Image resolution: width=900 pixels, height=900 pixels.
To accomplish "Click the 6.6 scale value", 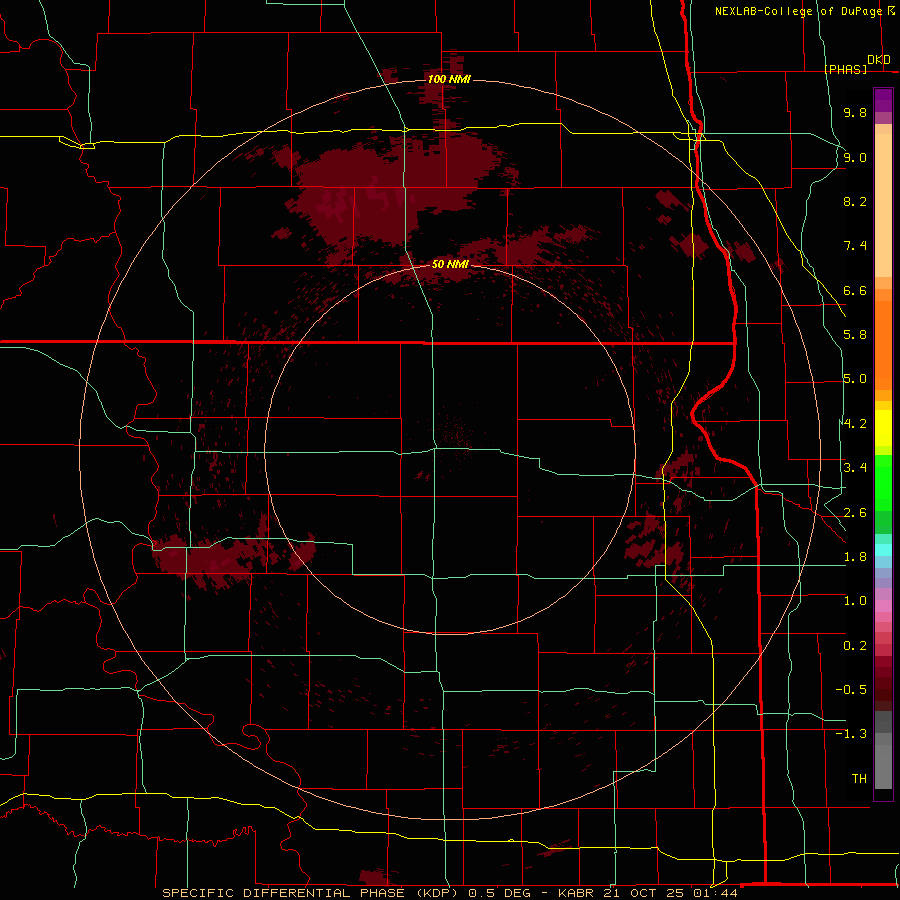I will pos(855,290).
